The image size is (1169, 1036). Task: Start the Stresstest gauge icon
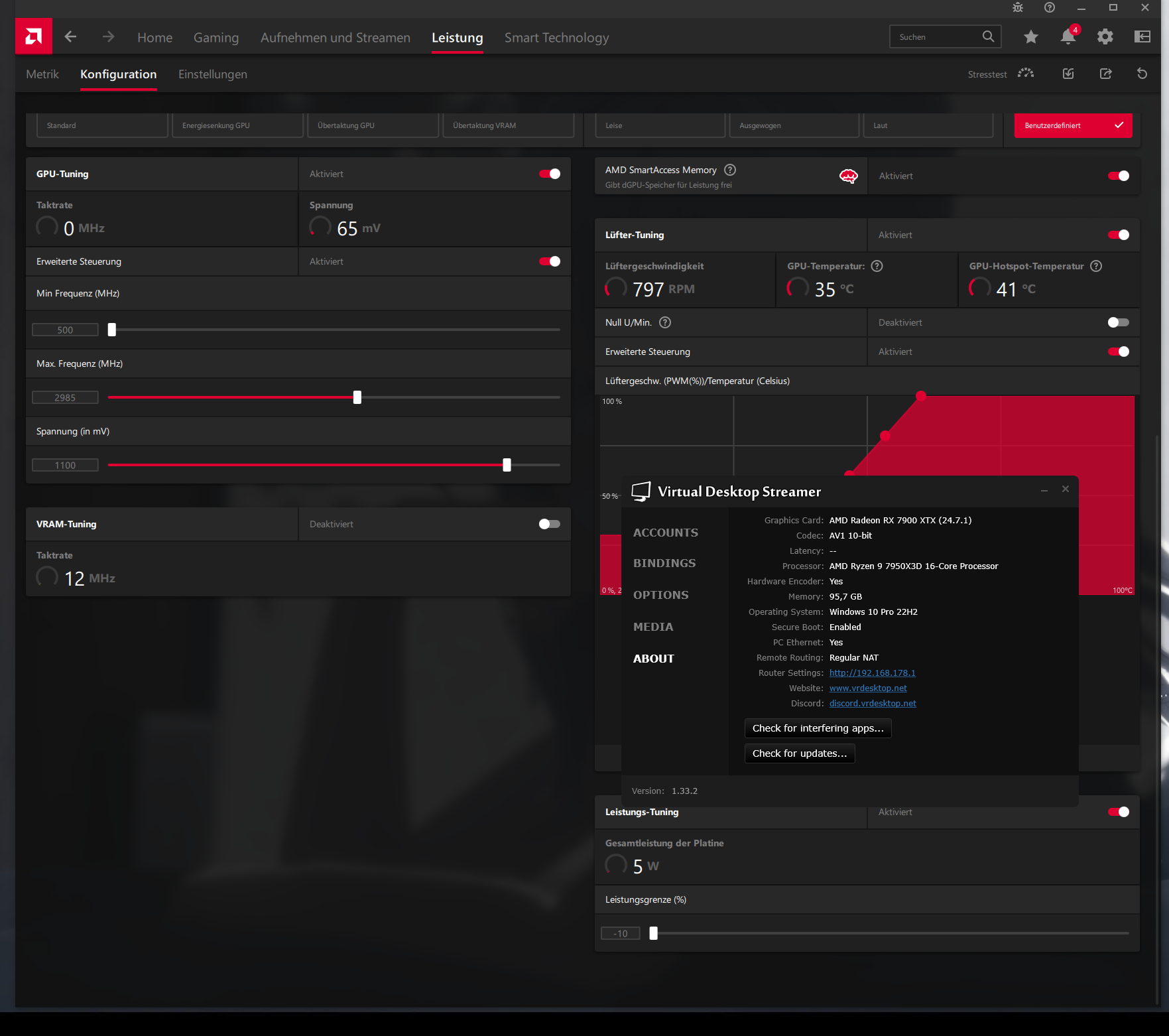coord(1026,74)
